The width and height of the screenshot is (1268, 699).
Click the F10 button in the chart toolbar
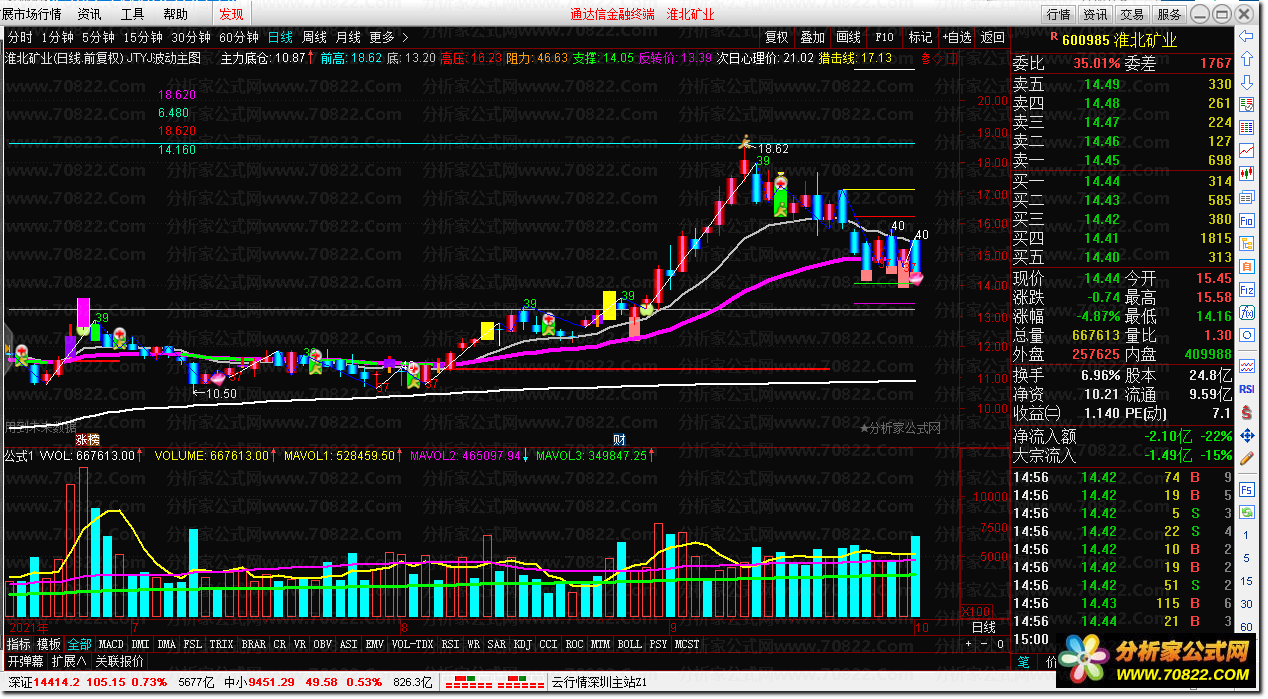tap(884, 38)
